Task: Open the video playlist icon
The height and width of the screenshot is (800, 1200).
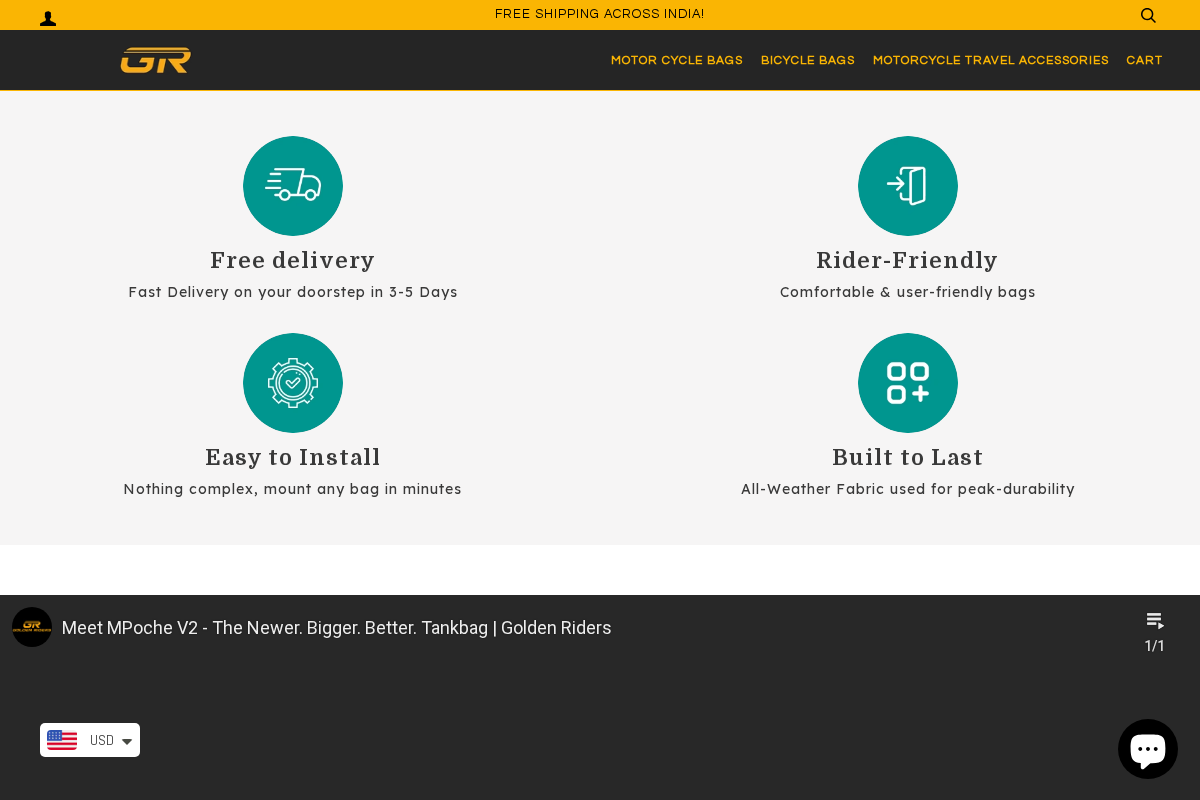Action: [x=1155, y=619]
